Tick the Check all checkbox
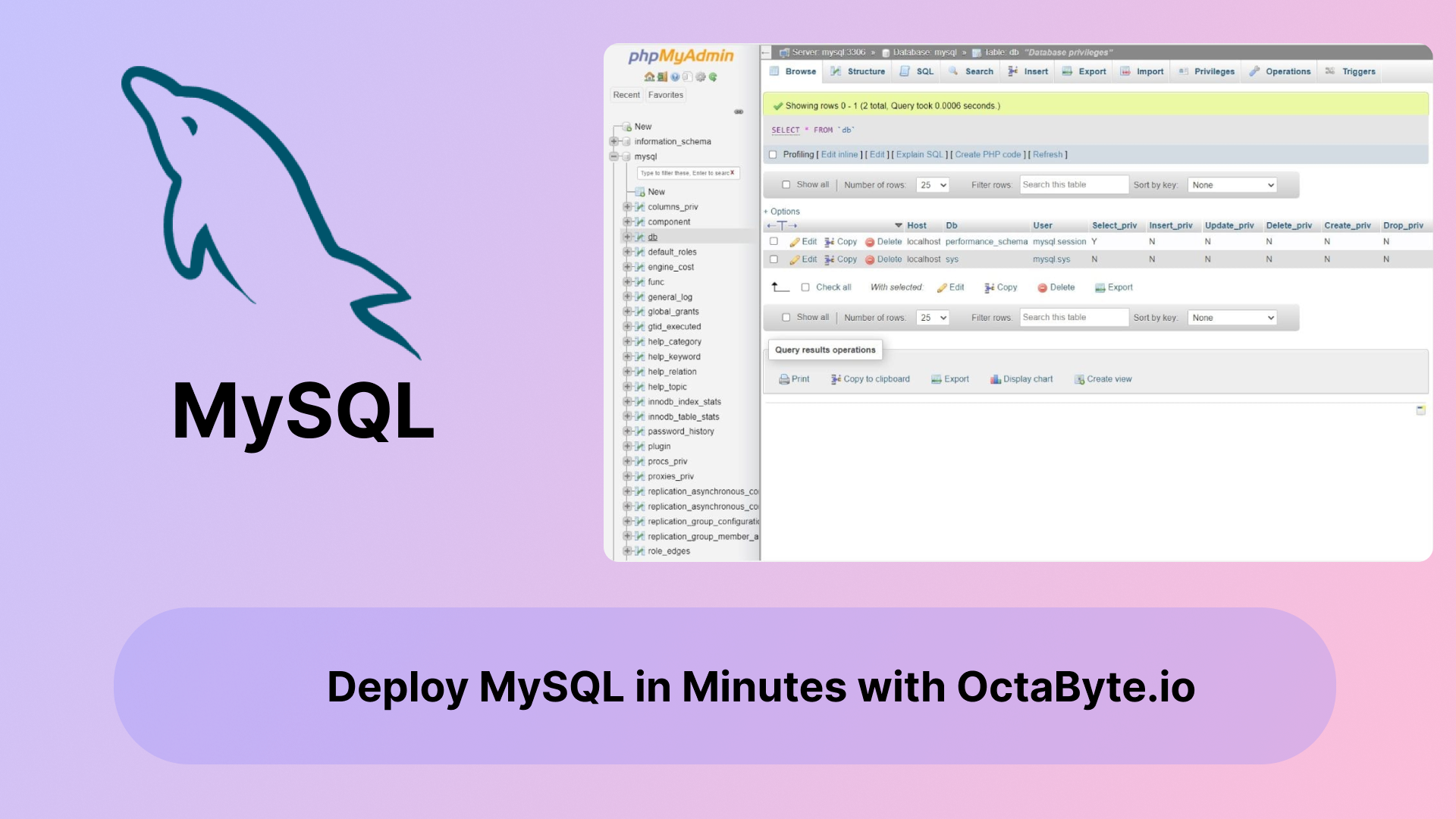The height and width of the screenshot is (819, 1456). (x=805, y=287)
